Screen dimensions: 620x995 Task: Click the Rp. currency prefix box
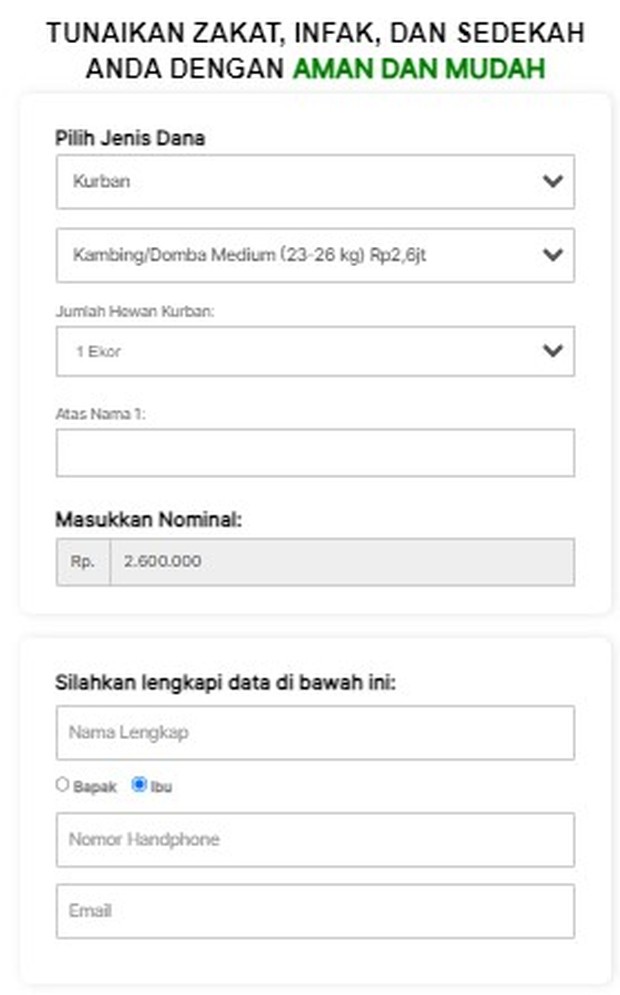point(81,562)
